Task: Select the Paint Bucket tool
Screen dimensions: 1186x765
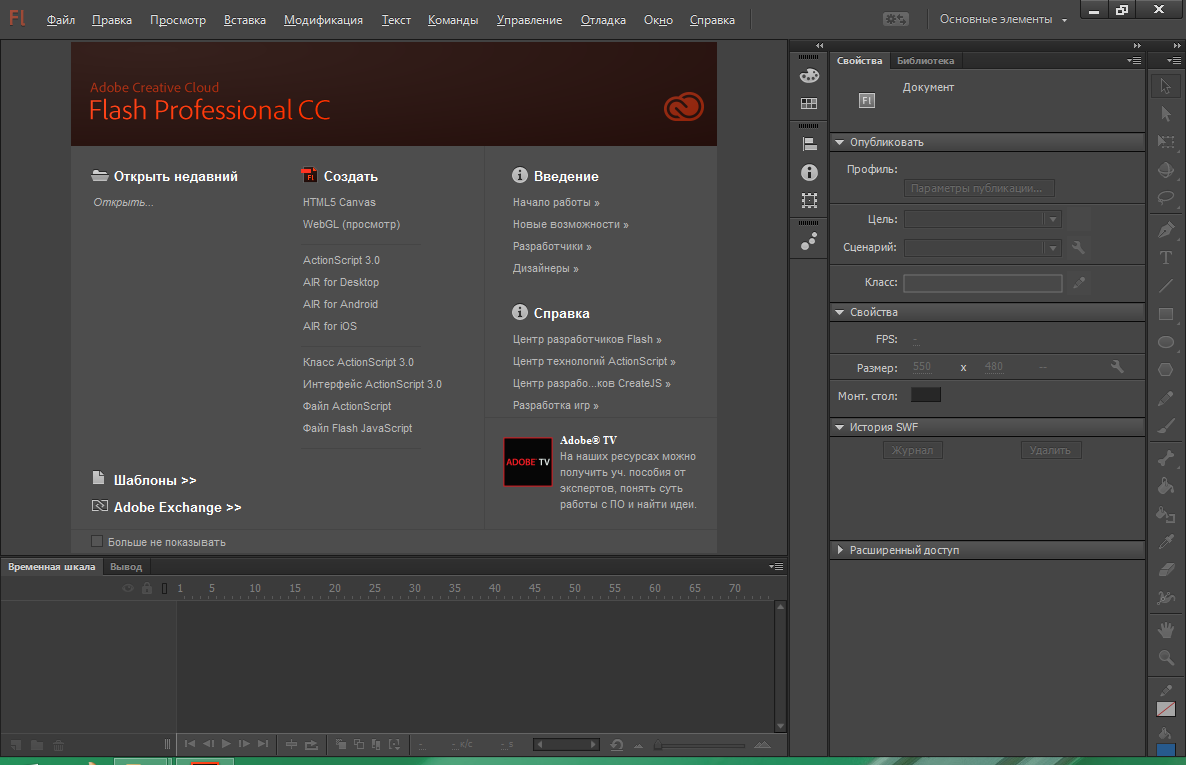Action: coord(1166,486)
